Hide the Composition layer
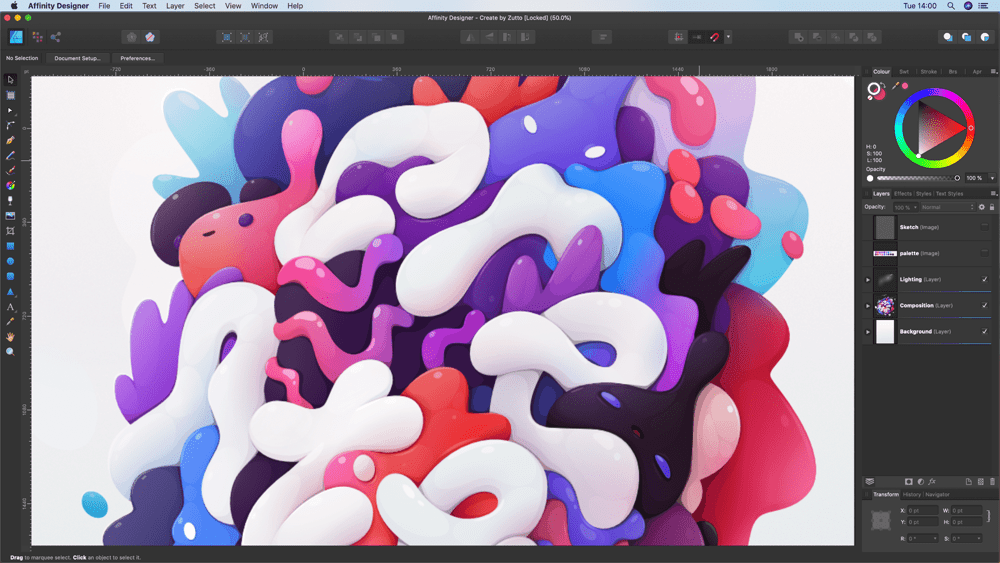 [984, 305]
